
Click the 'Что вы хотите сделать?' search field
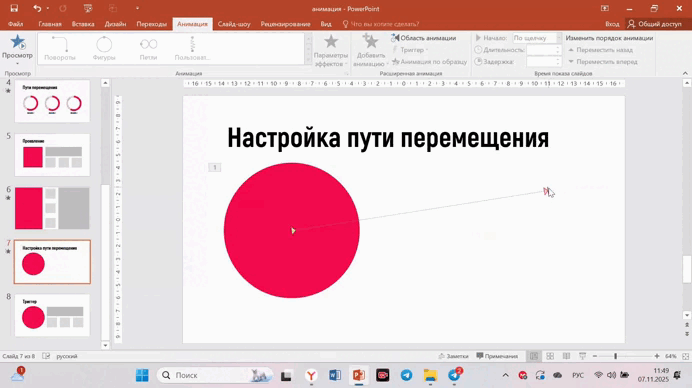coord(384,24)
